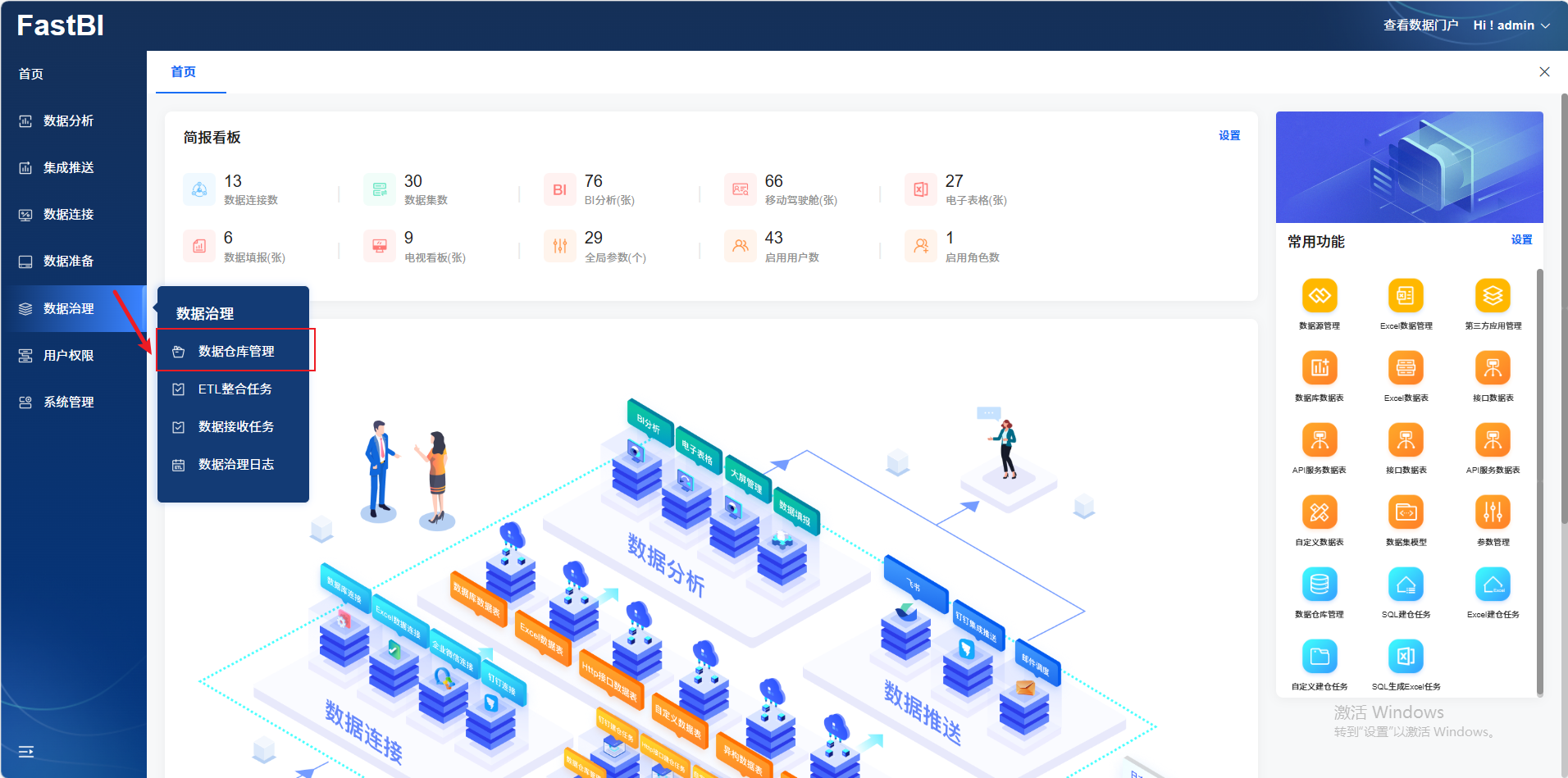This screenshot has width=1568, height=778.
Task: Open the 自定义数据表 shortcut icon
Action: [x=1319, y=512]
